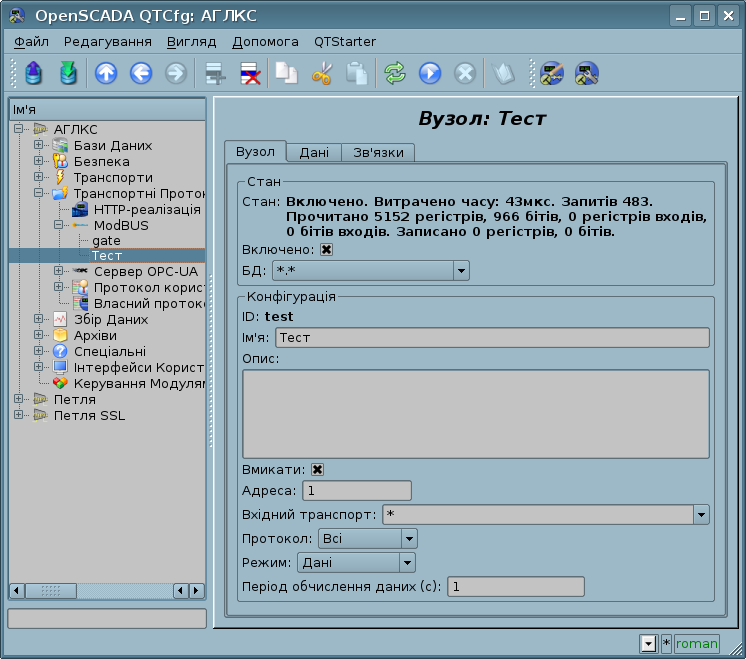Open the Файл menu
This screenshot has height=659, width=746.
click(31, 42)
